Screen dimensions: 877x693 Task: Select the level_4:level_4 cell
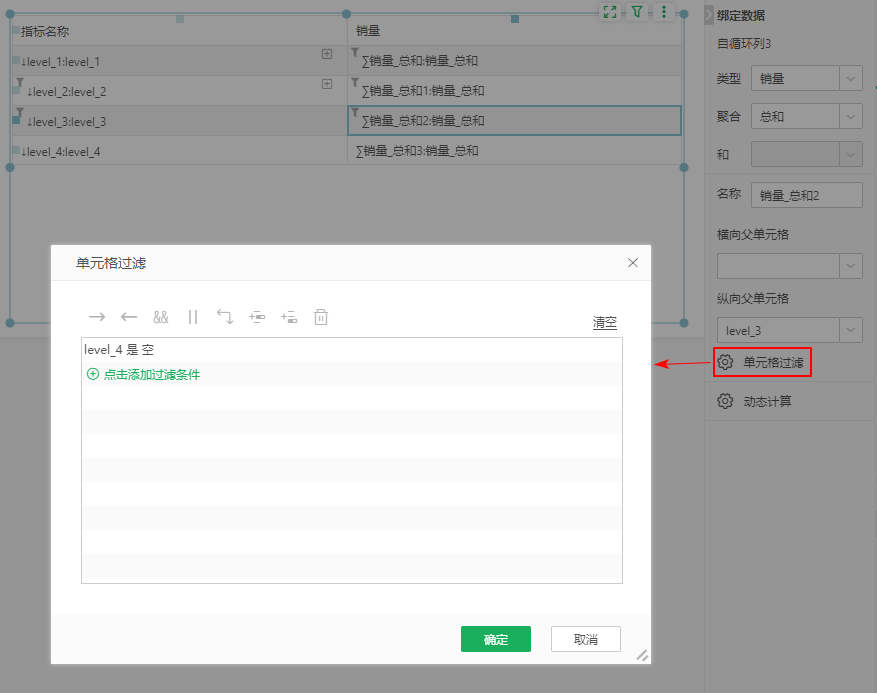[180, 151]
